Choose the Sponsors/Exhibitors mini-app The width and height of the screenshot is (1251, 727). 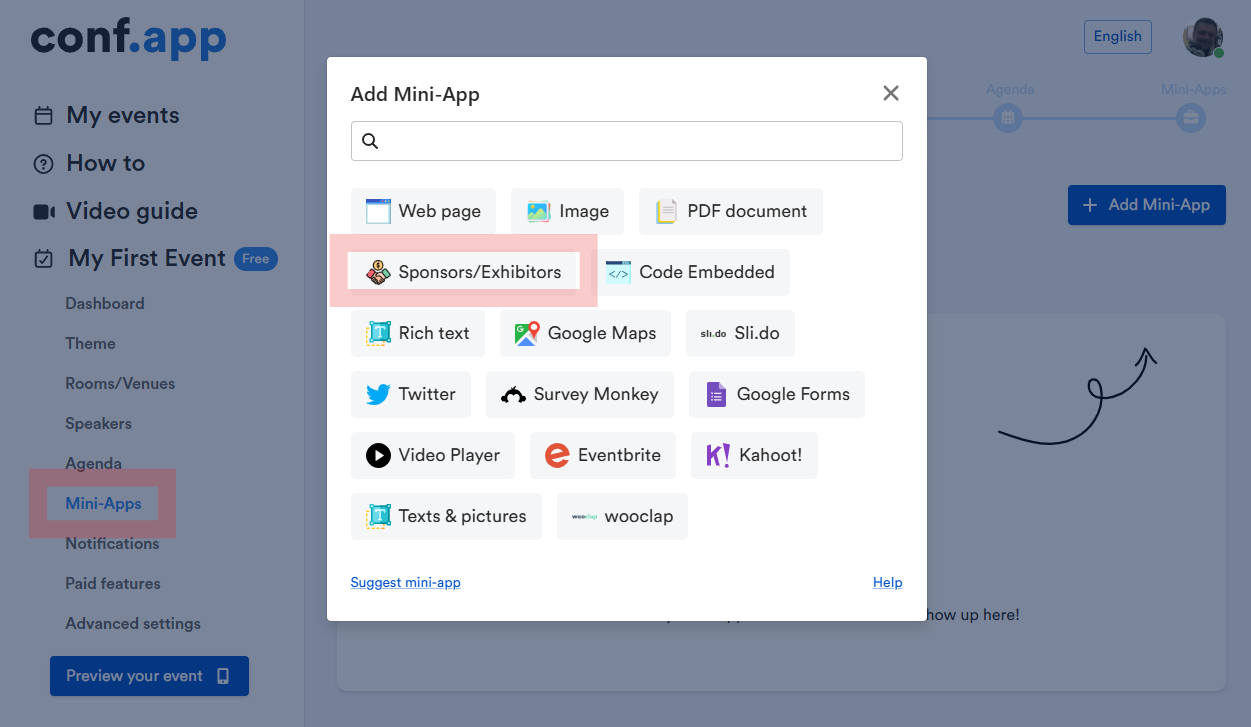coord(464,272)
